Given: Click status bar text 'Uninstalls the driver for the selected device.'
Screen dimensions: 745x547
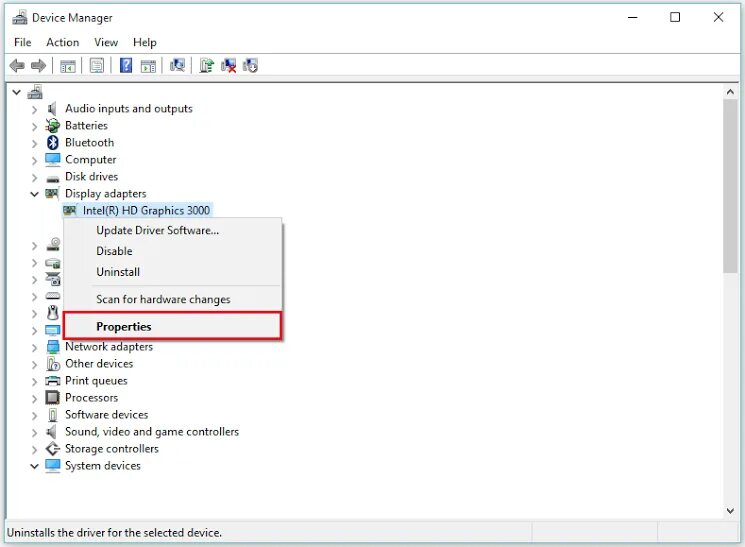Looking at the screenshot, I should pos(114,533).
